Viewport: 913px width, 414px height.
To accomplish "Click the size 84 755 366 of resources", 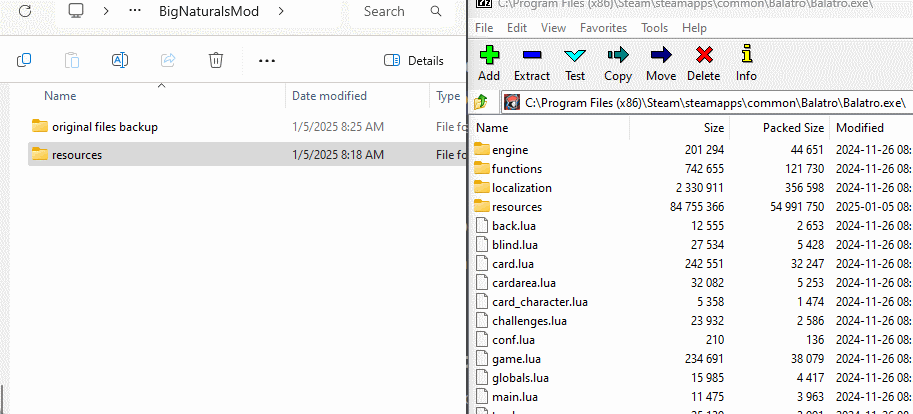I will tap(697, 207).
